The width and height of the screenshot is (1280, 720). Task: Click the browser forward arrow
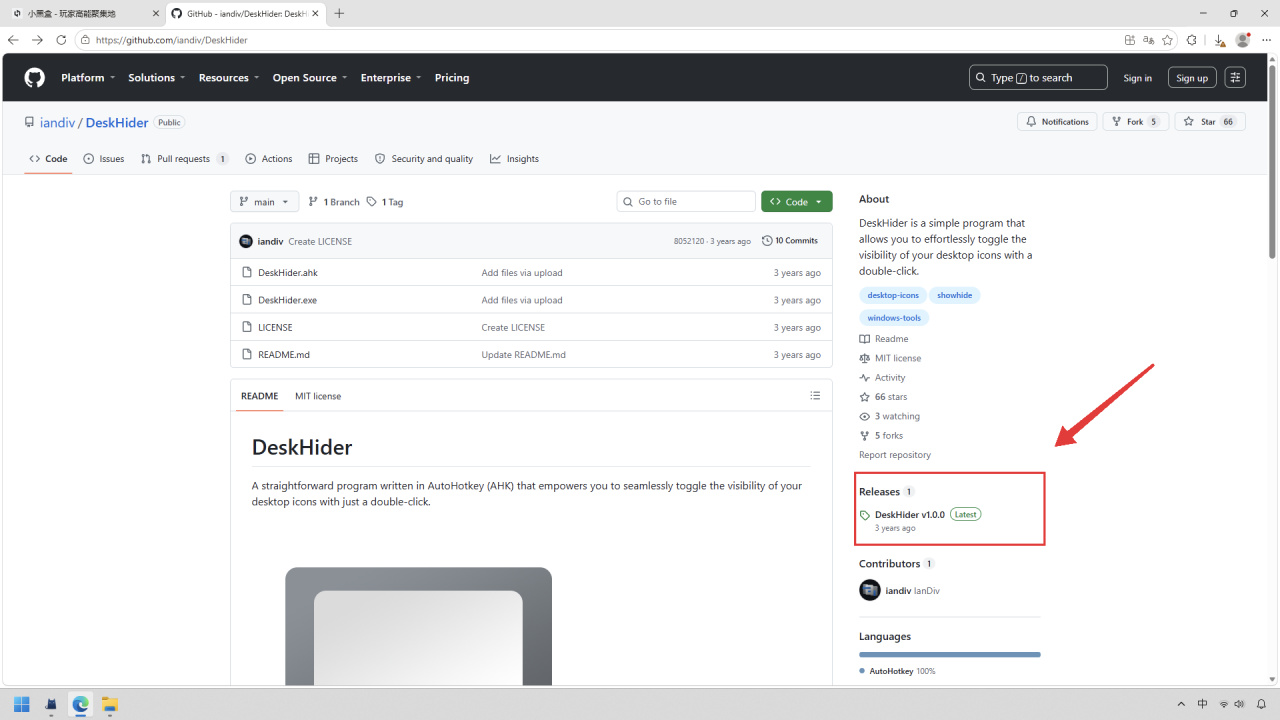(37, 40)
